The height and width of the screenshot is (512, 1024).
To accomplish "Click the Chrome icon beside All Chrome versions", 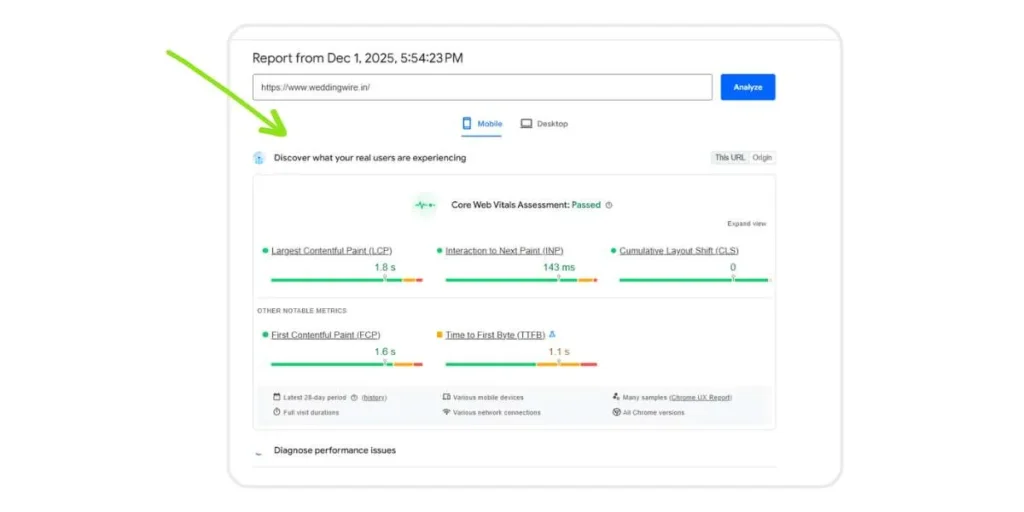I will click(616, 412).
